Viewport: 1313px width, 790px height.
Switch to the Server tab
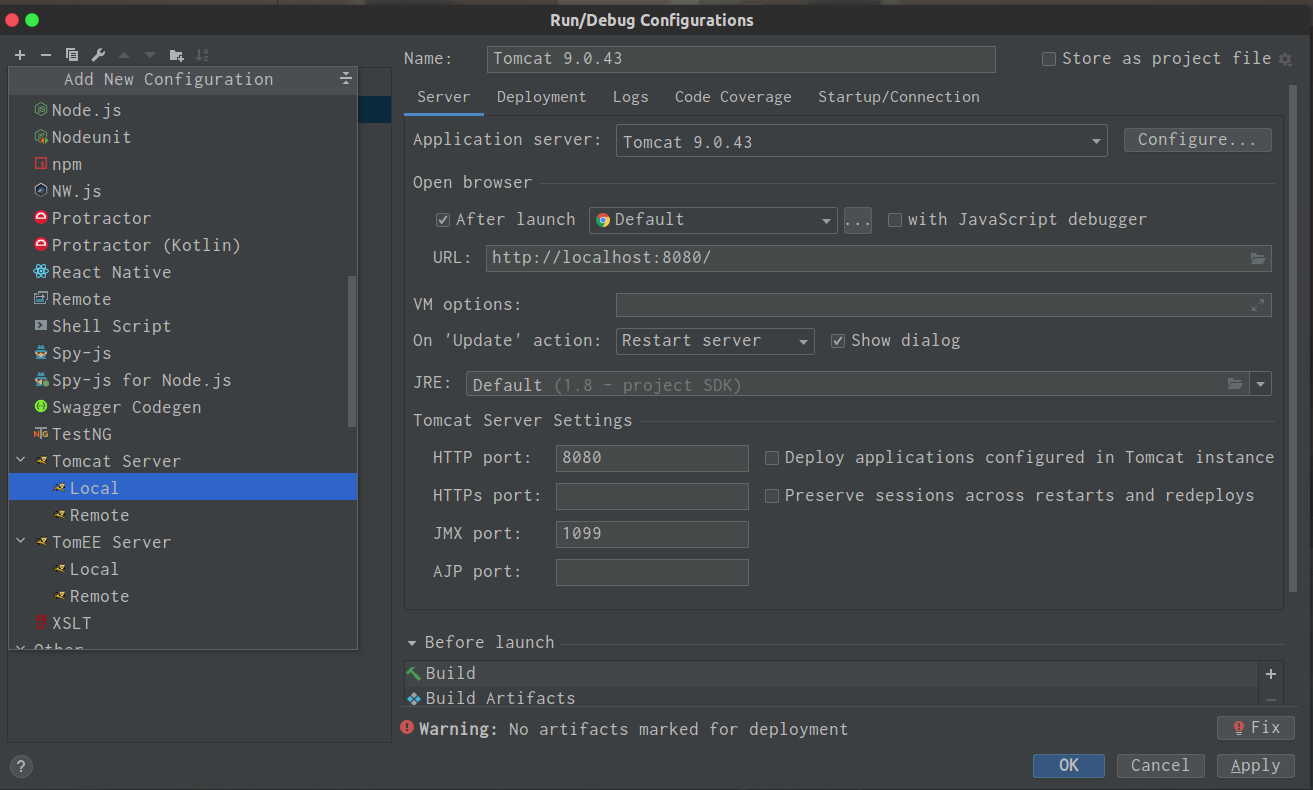[444, 97]
